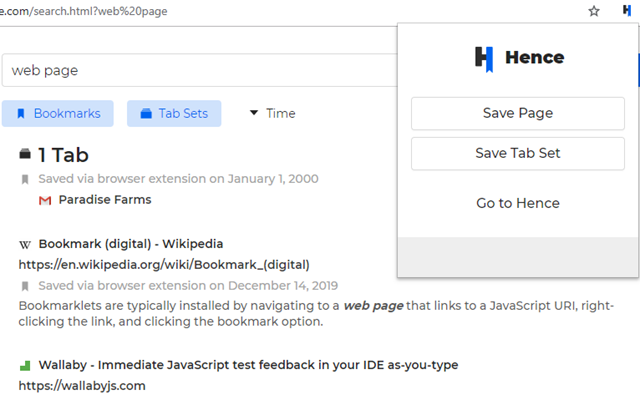This screenshot has width=640, height=400.
Task: Open the Paradise Farms saved tab
Action: (x=105, y=200)
